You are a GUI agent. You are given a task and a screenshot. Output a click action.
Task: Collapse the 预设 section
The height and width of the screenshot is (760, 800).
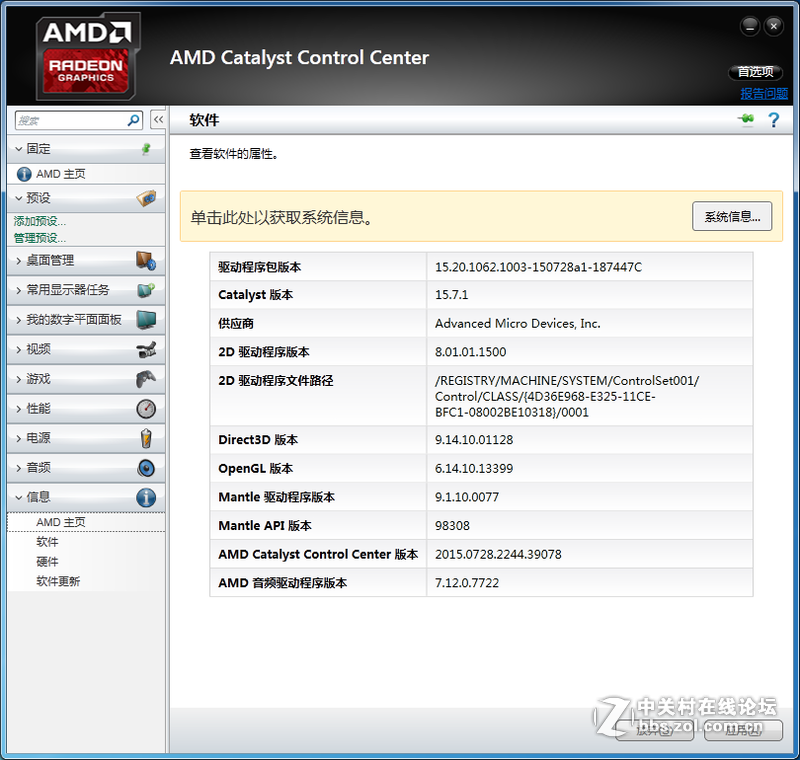(x=19, y=198)
